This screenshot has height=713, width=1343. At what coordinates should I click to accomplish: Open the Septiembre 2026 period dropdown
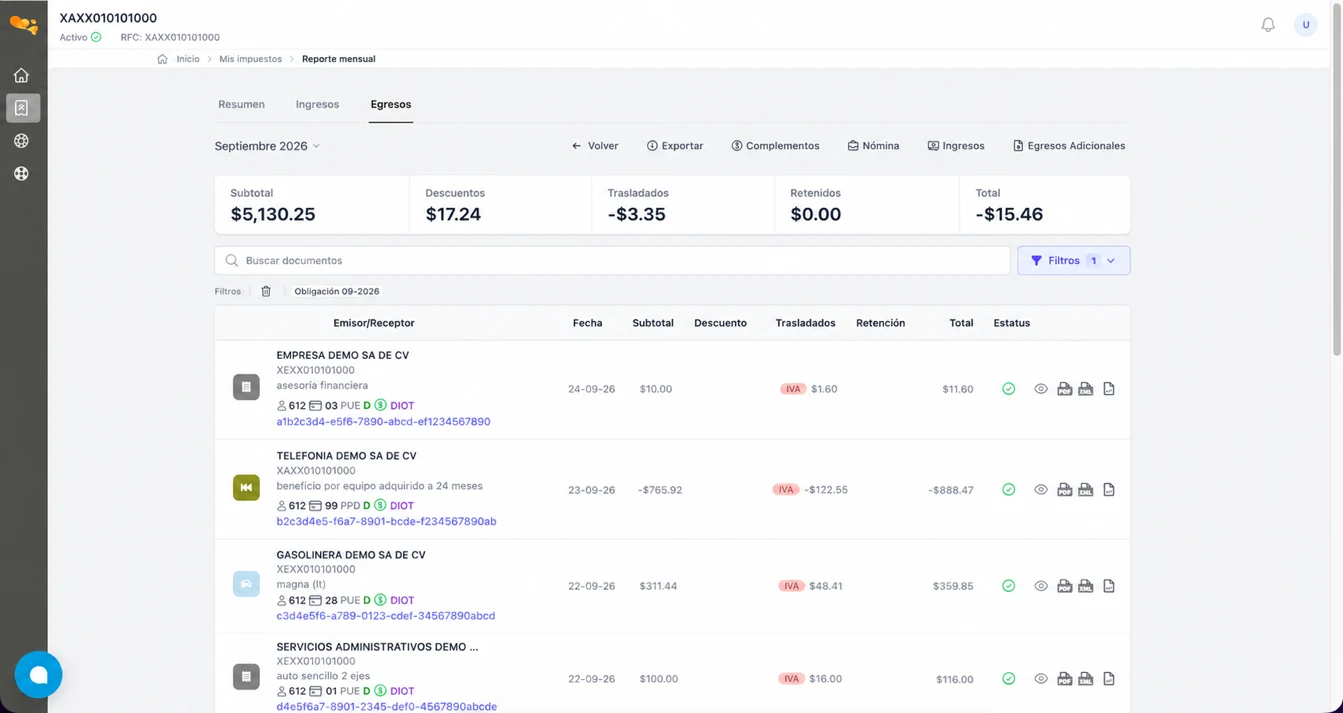pos(267,146)
